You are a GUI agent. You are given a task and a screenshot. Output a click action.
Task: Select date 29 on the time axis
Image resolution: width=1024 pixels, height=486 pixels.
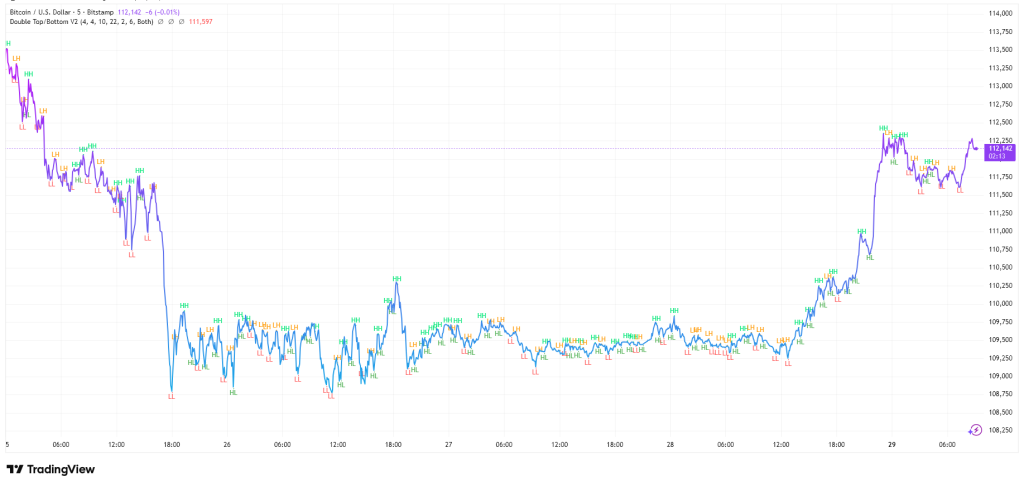892,444
